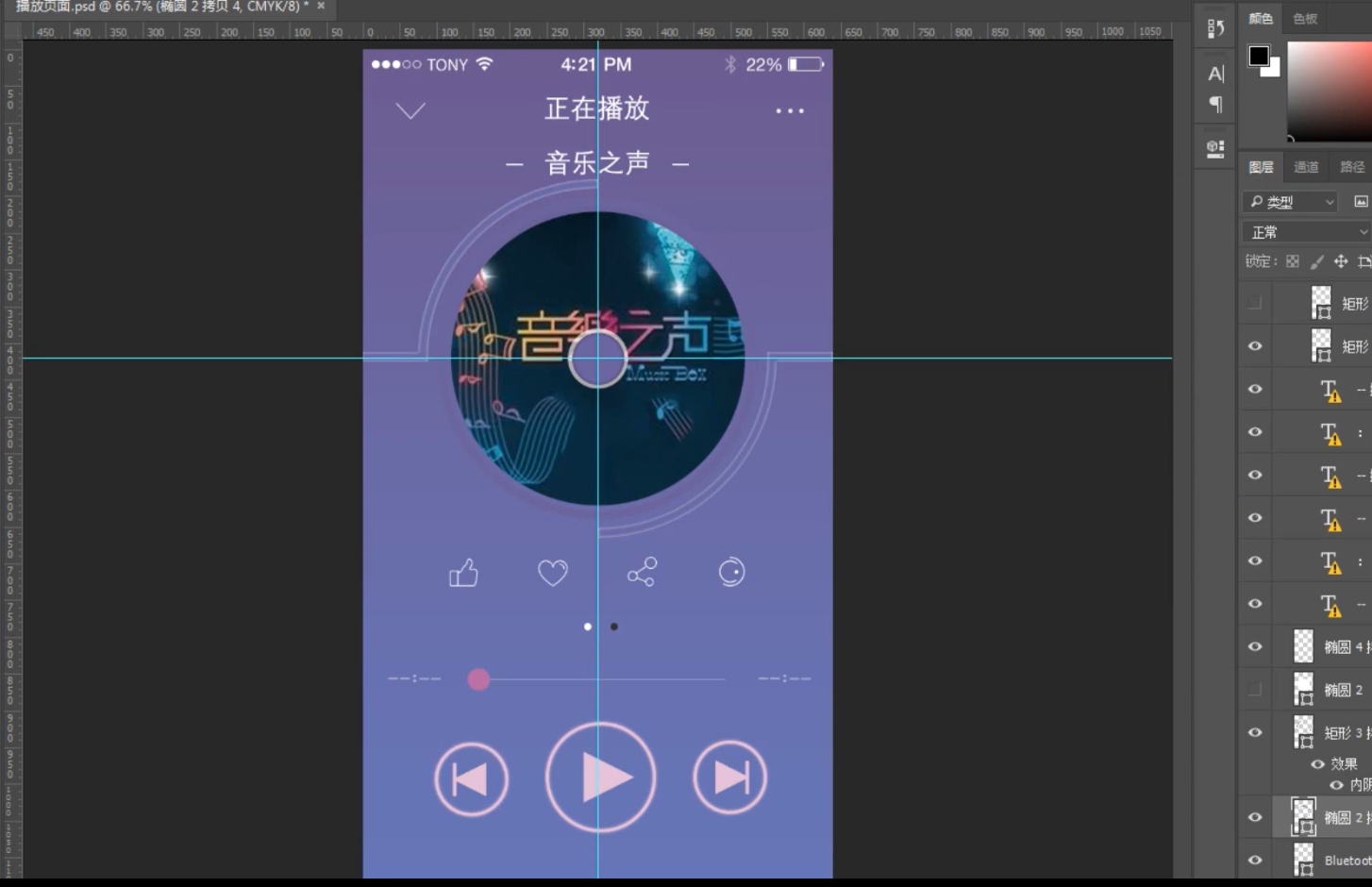Click the thumbs-up icon on the canvas
The image size is (1372, 887).
pos(463,572)
